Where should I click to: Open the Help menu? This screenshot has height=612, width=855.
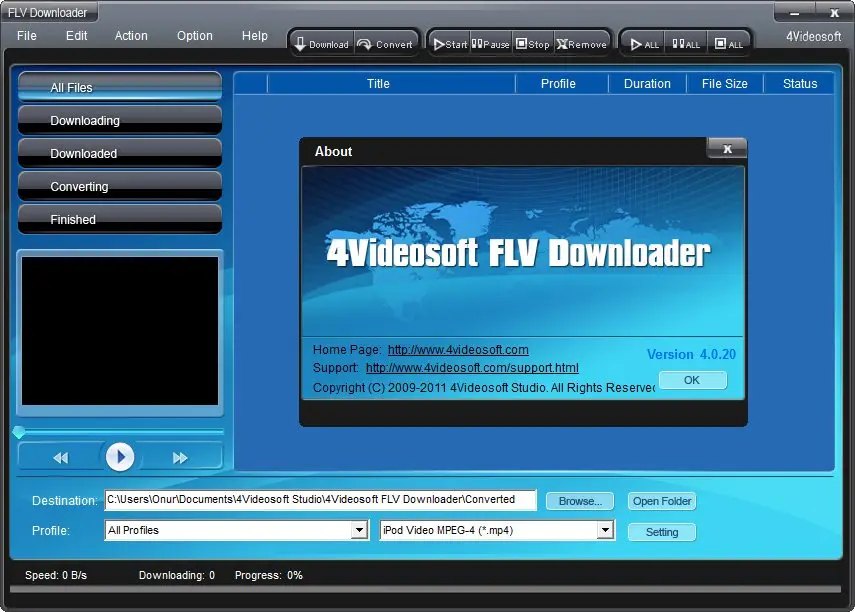click(255, 36)
